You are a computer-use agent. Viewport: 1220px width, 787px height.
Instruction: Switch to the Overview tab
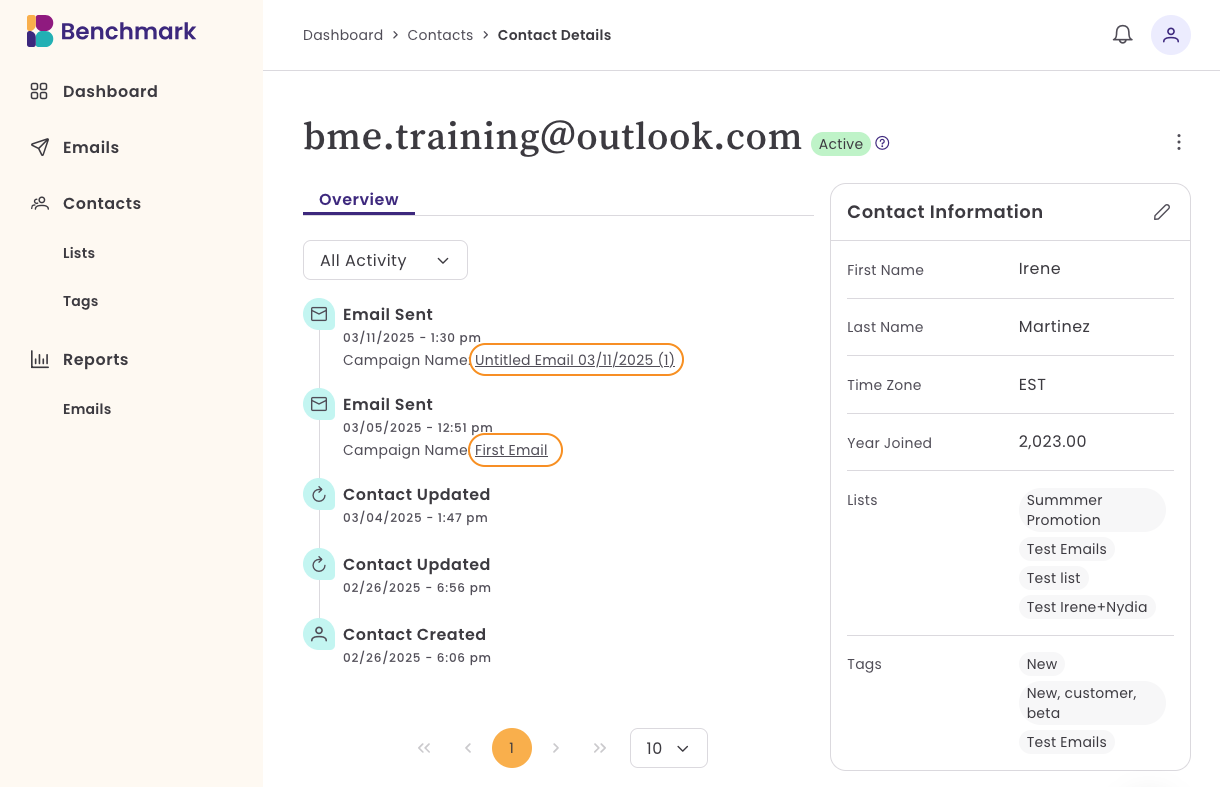(x=358, y=199)
